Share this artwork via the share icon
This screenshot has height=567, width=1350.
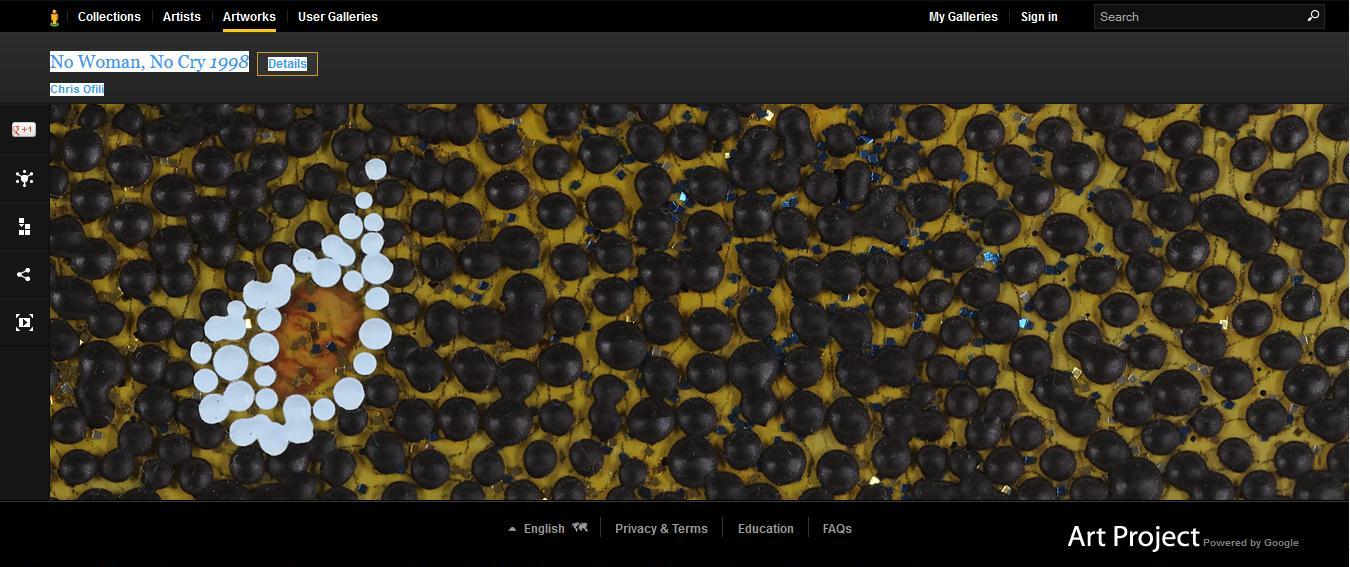point(24,275)
